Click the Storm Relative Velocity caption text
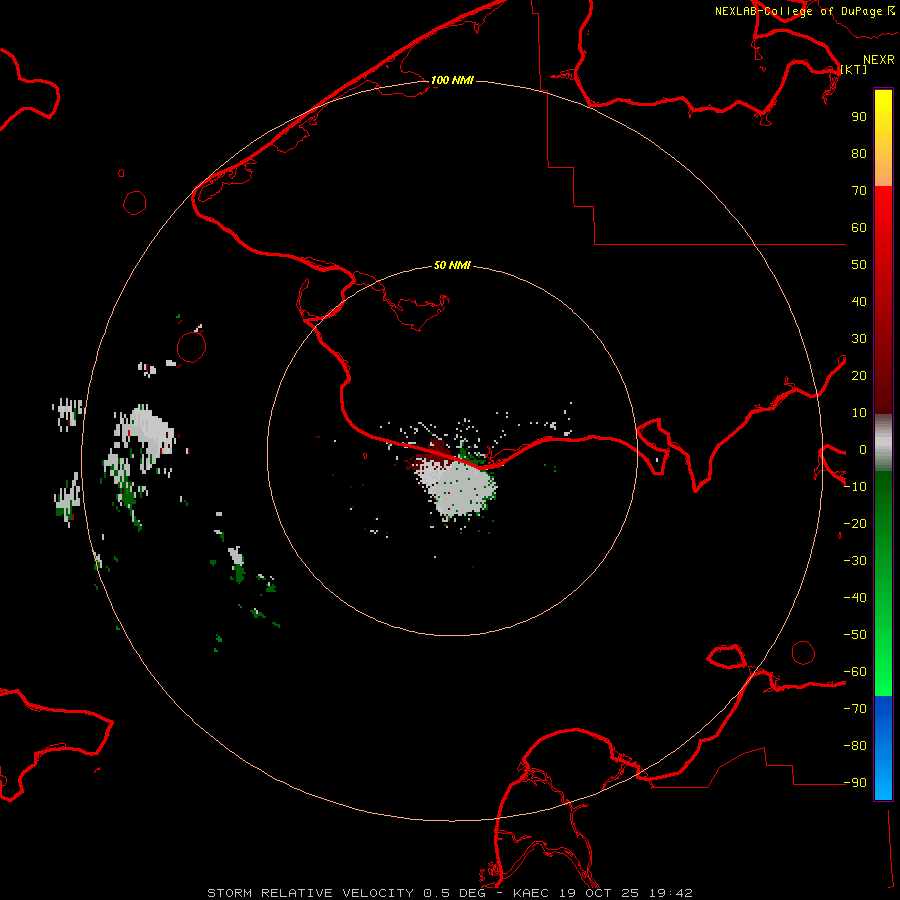Screen dimensions: 900x900 [x=449, y=893]
